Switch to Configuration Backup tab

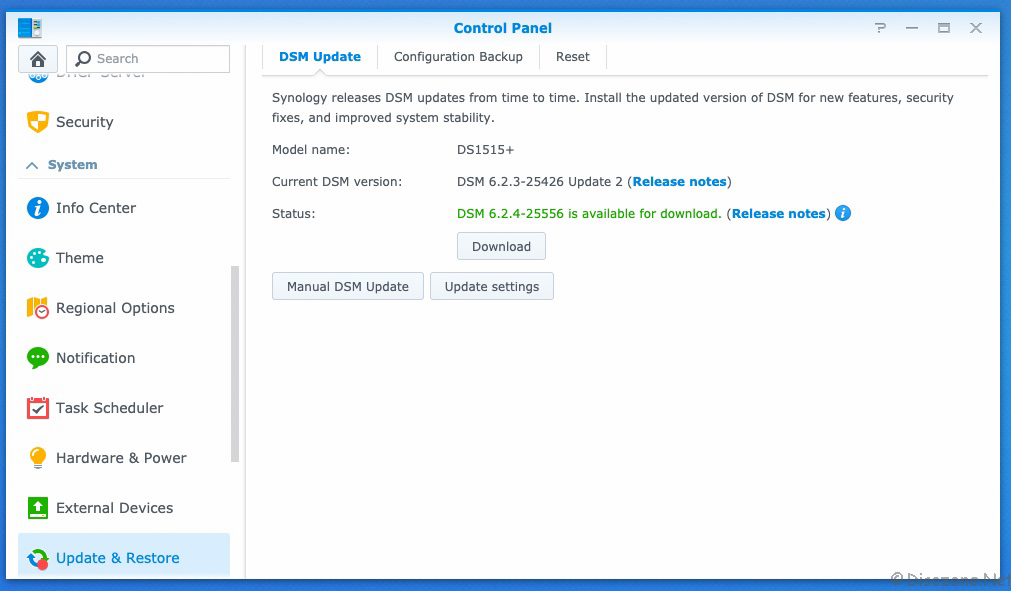click(458, 57)
